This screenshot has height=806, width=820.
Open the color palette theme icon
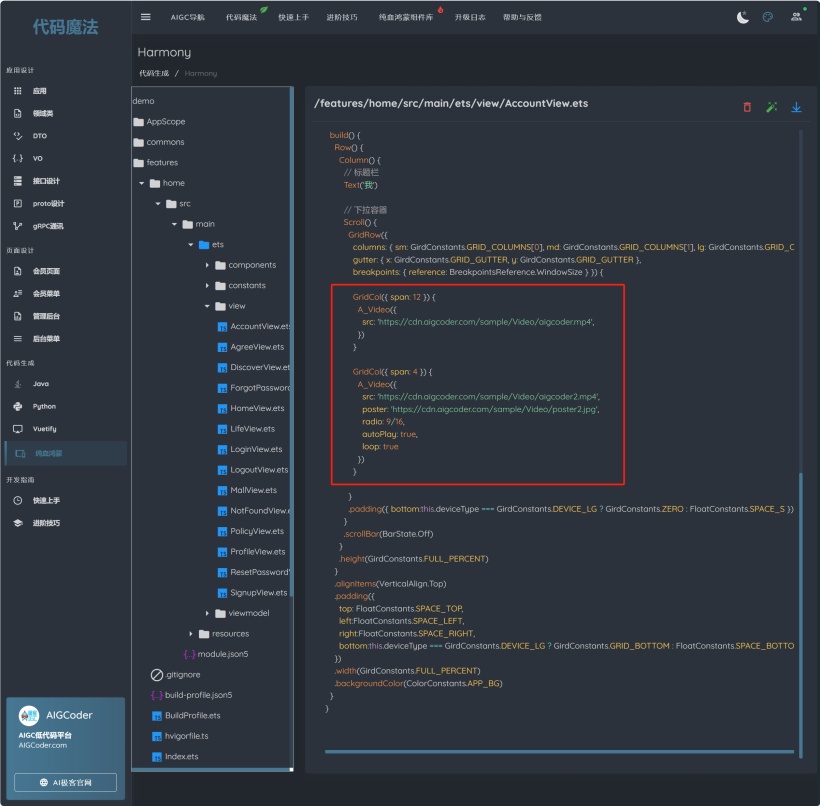[768, 17]
